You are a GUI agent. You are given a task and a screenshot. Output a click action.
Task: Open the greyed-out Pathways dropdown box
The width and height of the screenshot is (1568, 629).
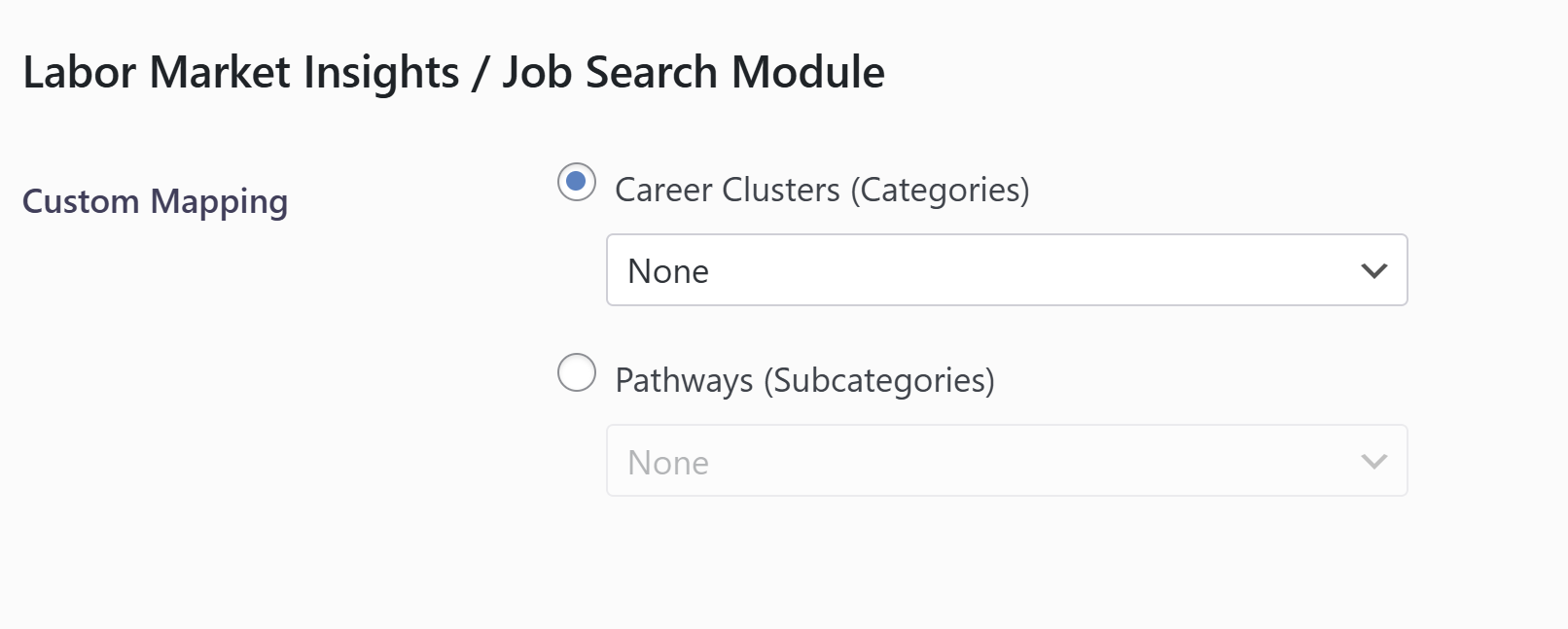(x=1007, y=461)
